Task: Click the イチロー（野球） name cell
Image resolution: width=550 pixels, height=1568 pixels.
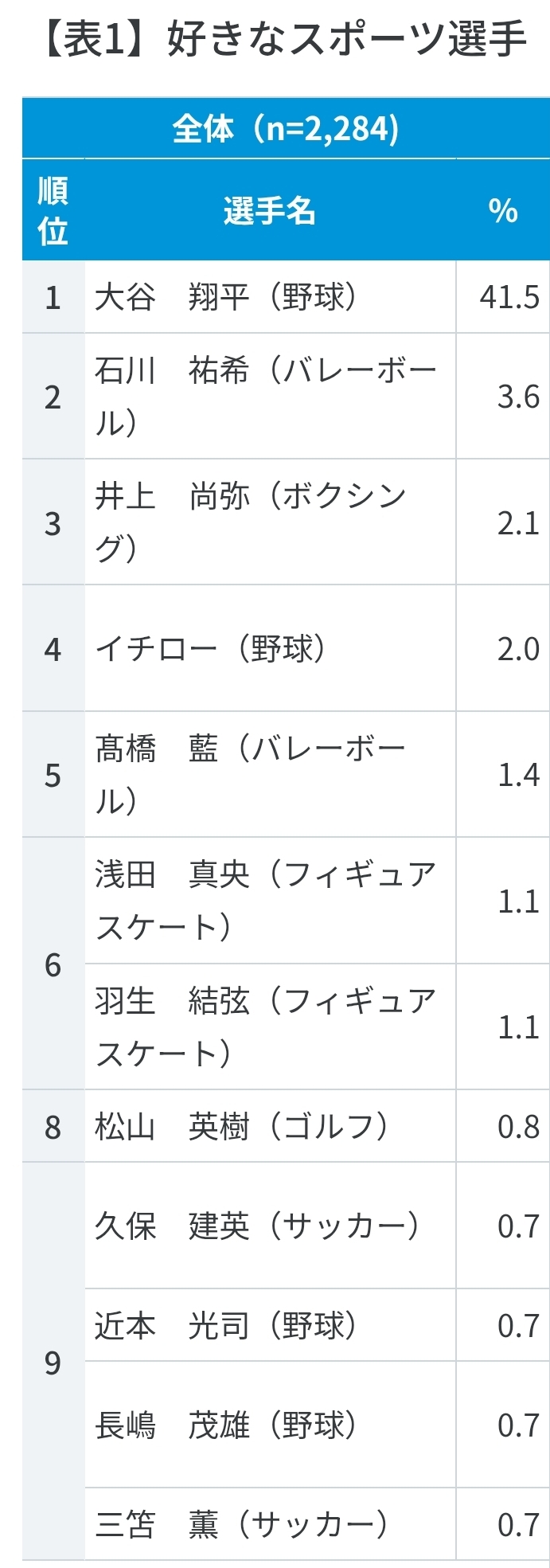Action: coord(210,649)
